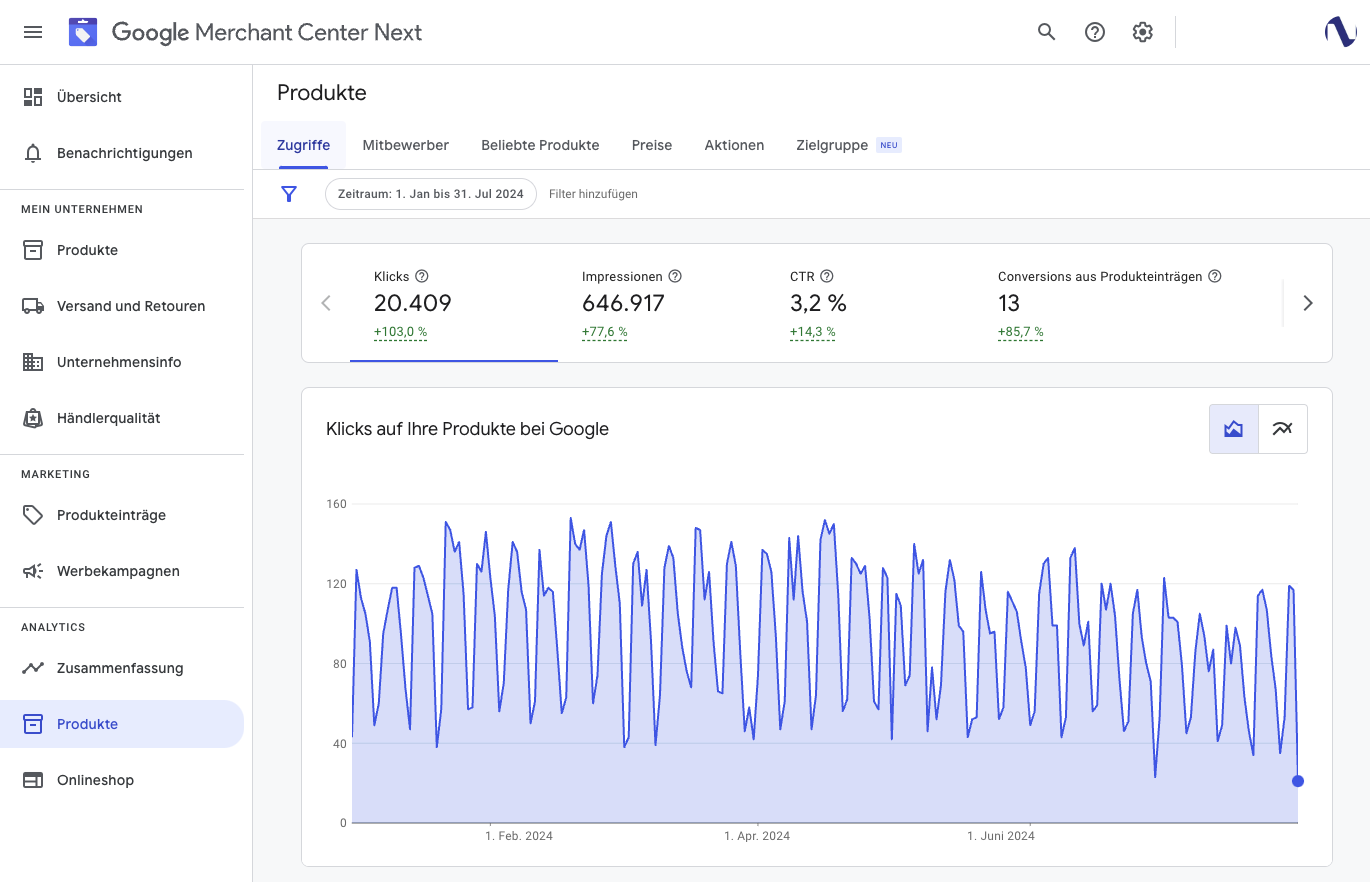Open the search with the magnifier icon

1046,32
